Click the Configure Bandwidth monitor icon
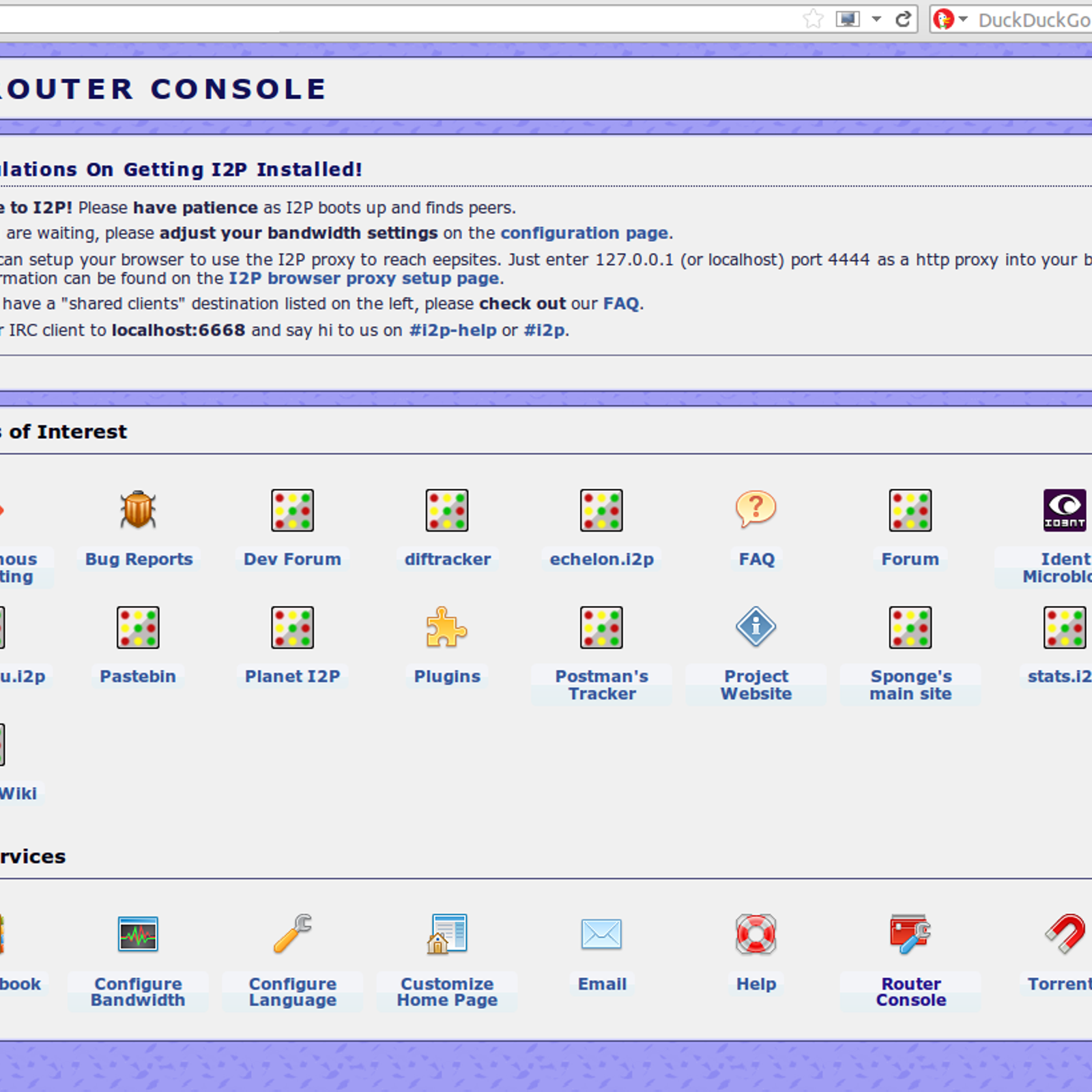The height and width of the screenshot is (1092, 1092). click(x=138, y=934)
